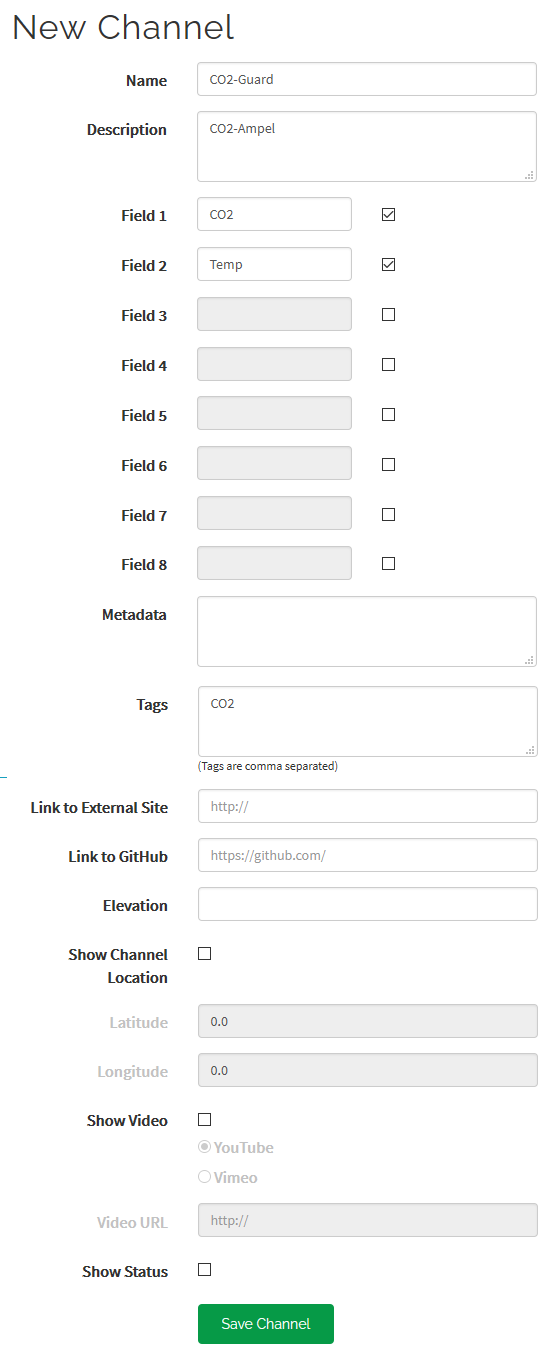The image size is (557, 1360).
Task: Click the Save Channel button
Action: [x=266, y=1323]
